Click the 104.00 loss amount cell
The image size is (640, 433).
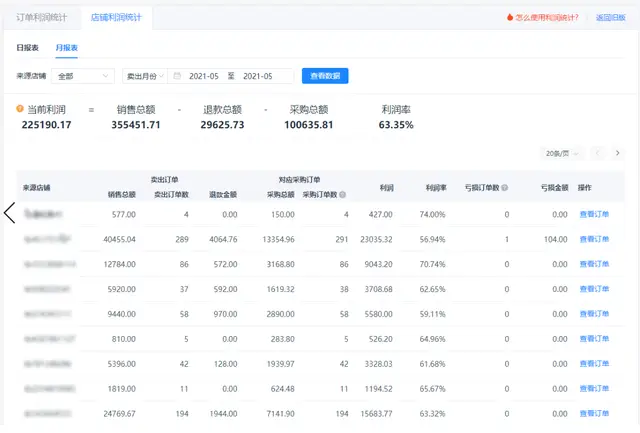(556, 239)
